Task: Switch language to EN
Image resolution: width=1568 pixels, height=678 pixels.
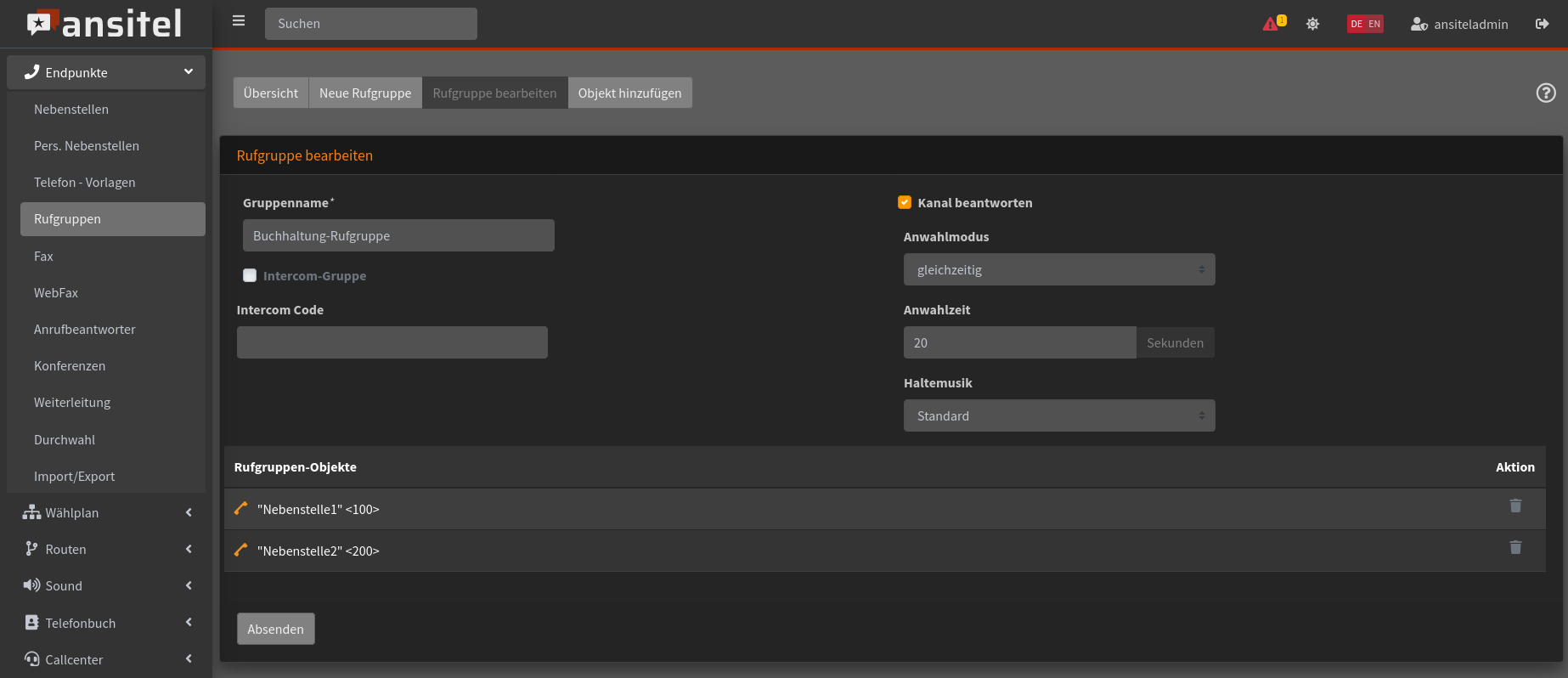Action: pyautogui.click(x=1374, y=24)
